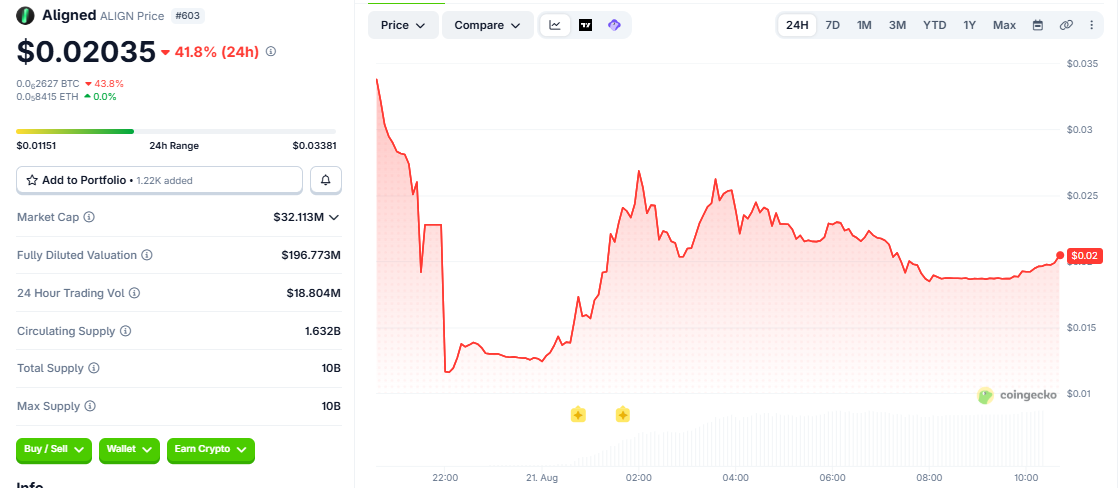Click the 41.8% (24h) change text
The height and width of the screenshot is (488, 1119).
point(218,52)
